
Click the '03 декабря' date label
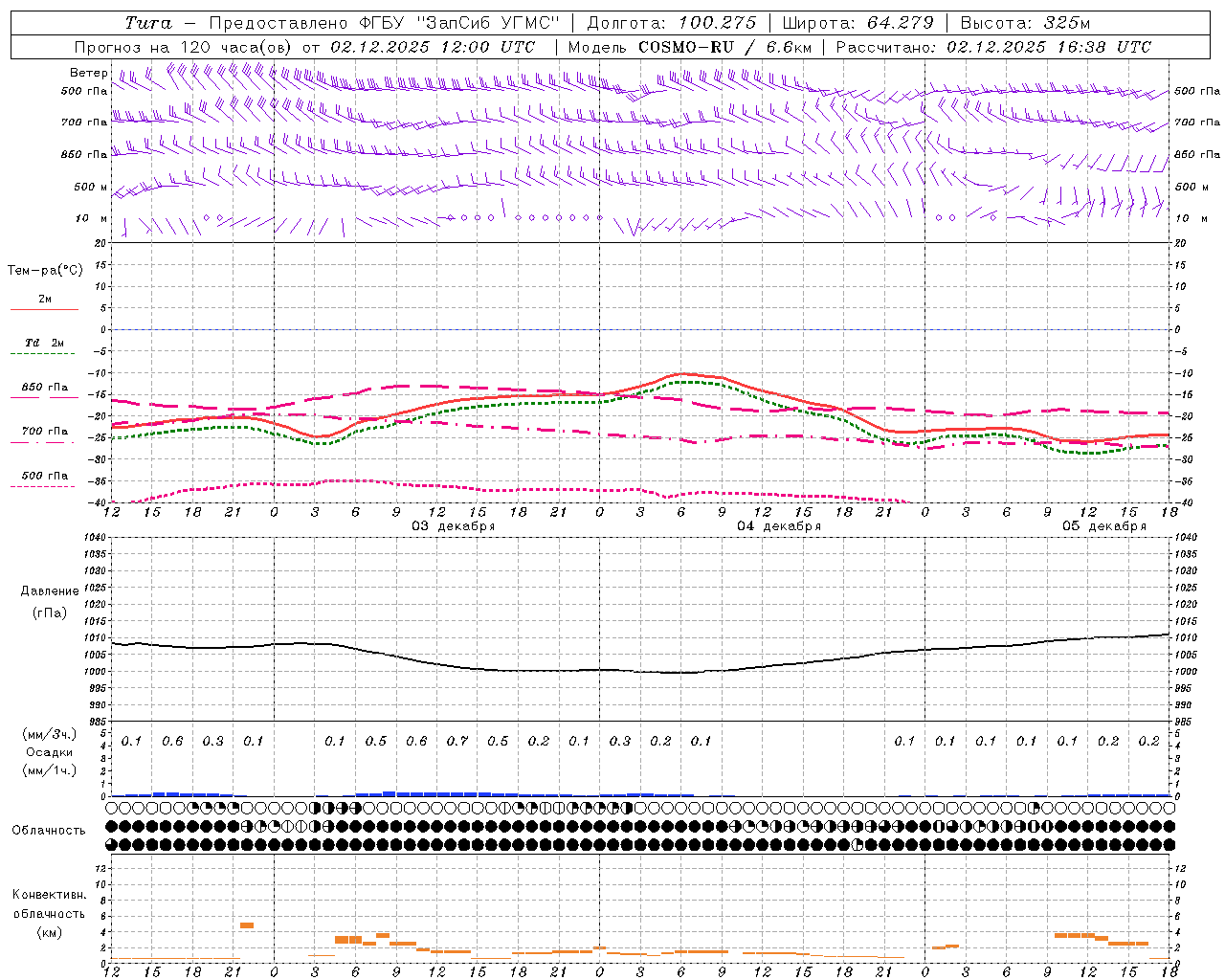tap(454, 526)
